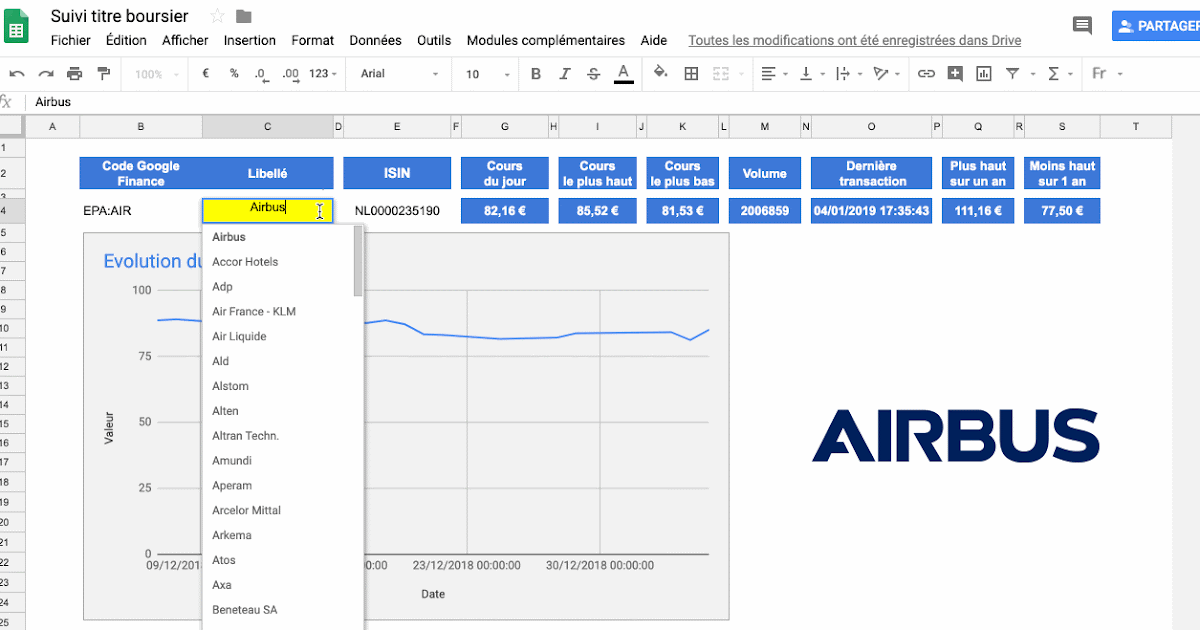Open the Aide menu
1200x630 pixels.
tap(654, 41)
